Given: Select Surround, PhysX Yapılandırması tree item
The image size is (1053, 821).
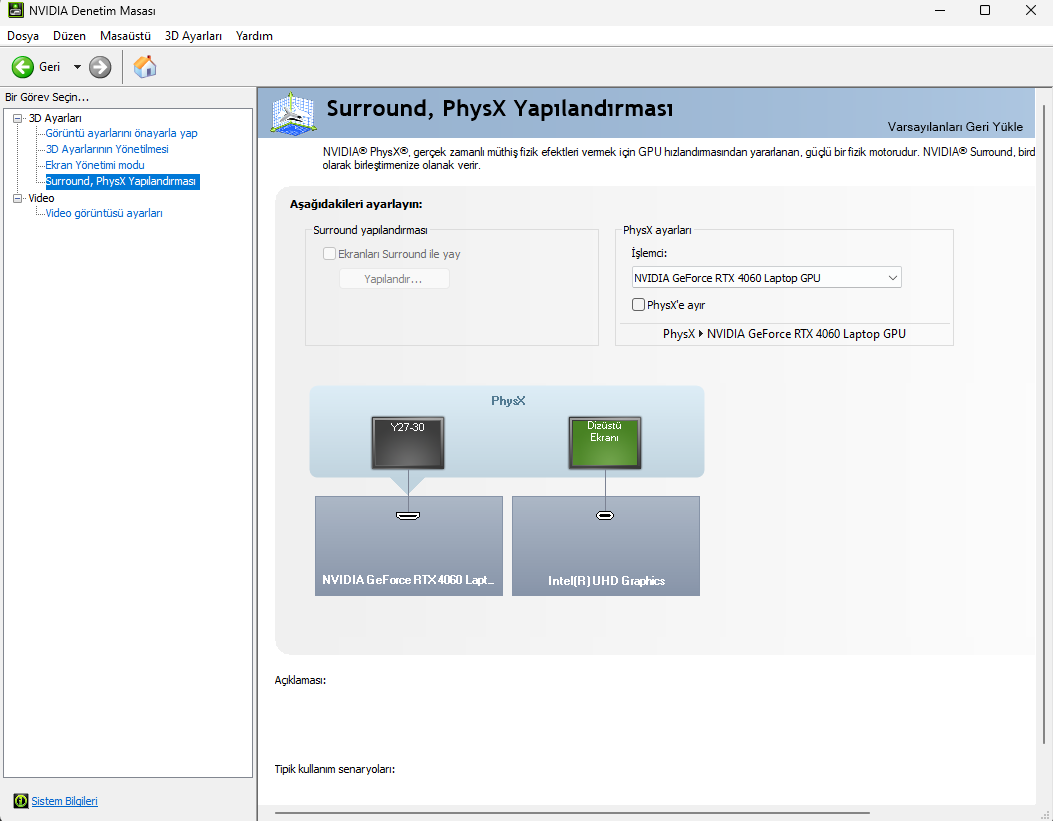Looking at the screenshot, I should pyautogui.click(x=122, y=181).
